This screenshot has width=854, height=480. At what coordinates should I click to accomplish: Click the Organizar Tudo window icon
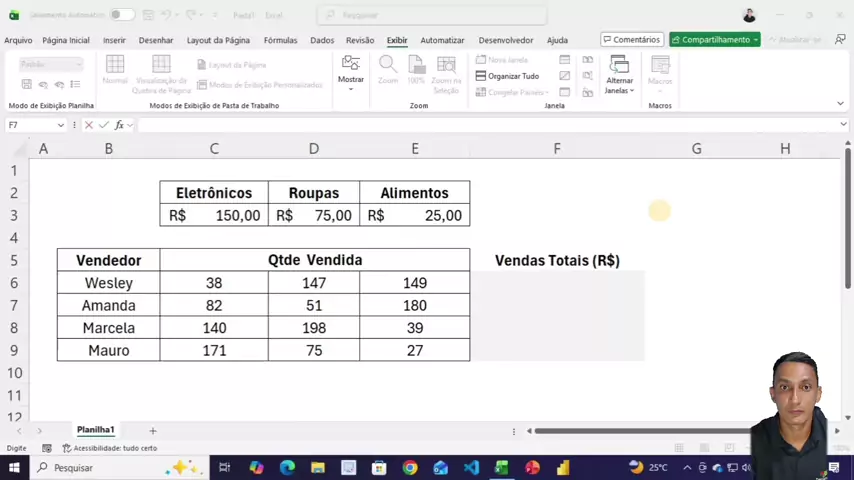point(481,76)
